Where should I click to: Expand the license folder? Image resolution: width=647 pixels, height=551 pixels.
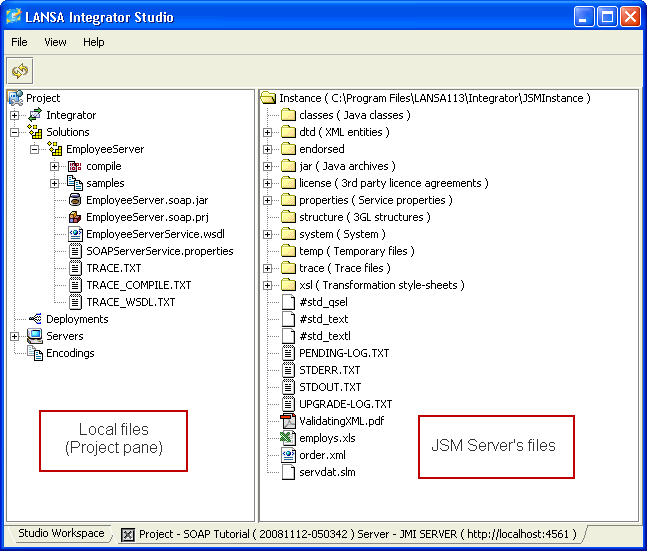tap(268, 183)
